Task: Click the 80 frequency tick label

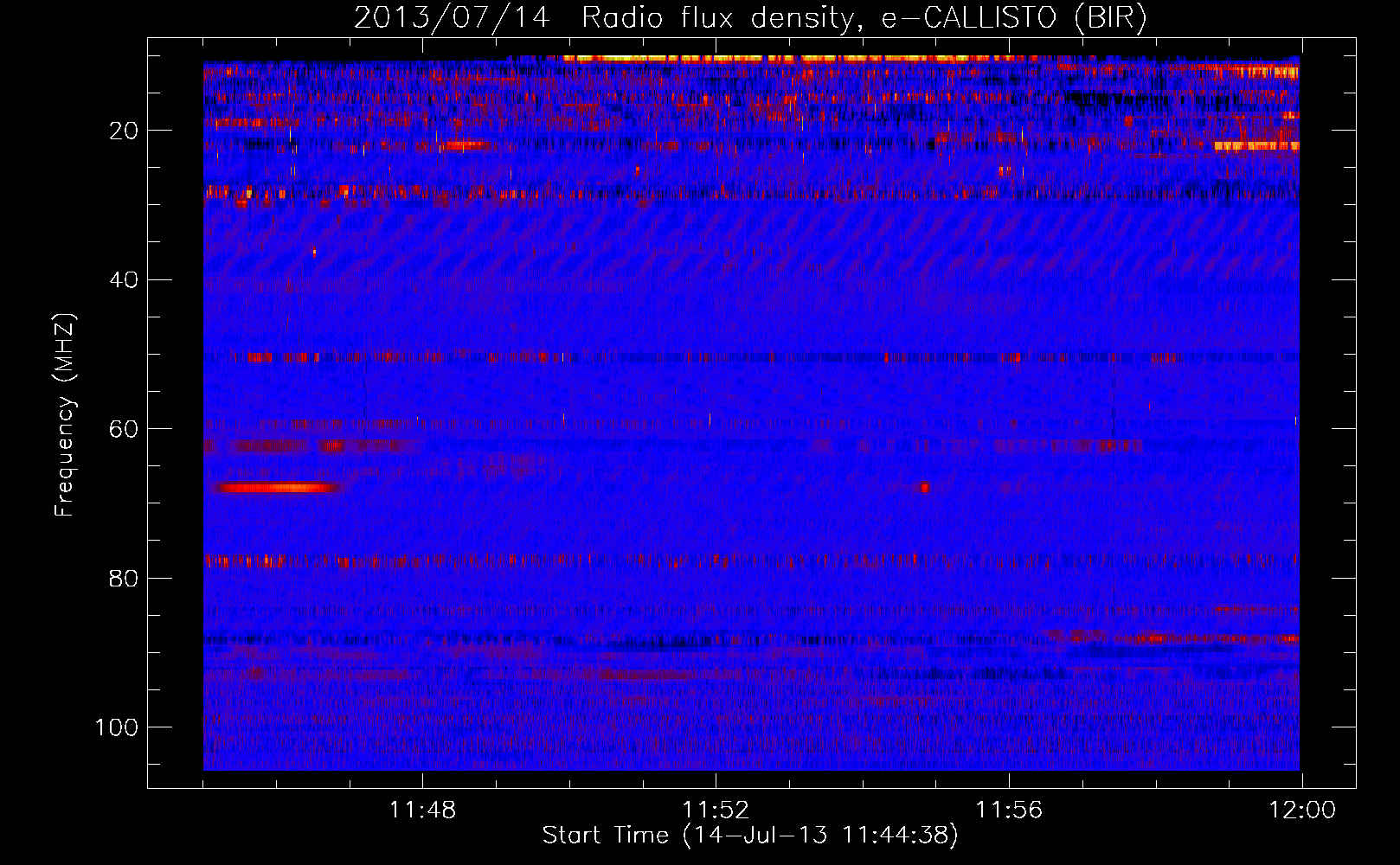Action: point(125,578)
